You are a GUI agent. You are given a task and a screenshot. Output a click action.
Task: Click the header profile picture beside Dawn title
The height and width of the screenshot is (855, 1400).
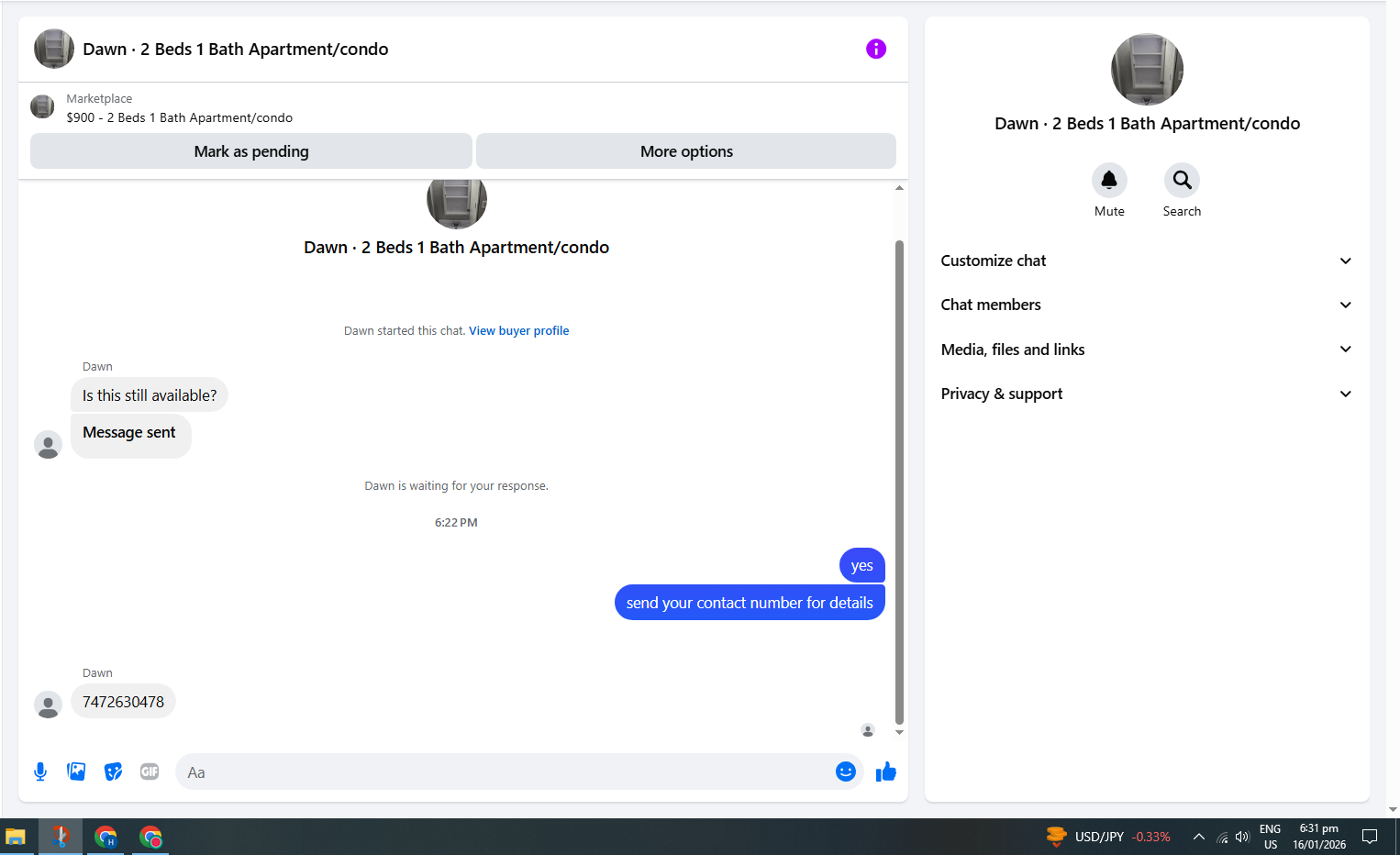pos(54,49)
